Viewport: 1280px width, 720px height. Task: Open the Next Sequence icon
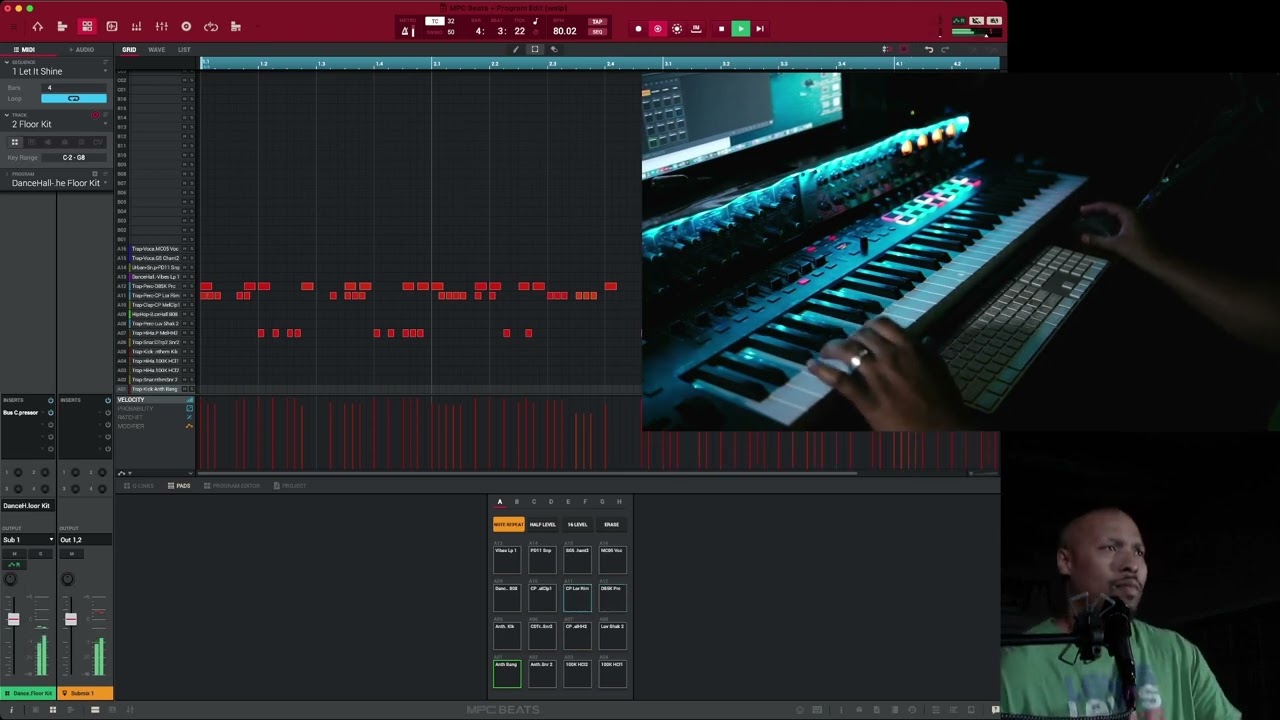(x=236, y=27)
